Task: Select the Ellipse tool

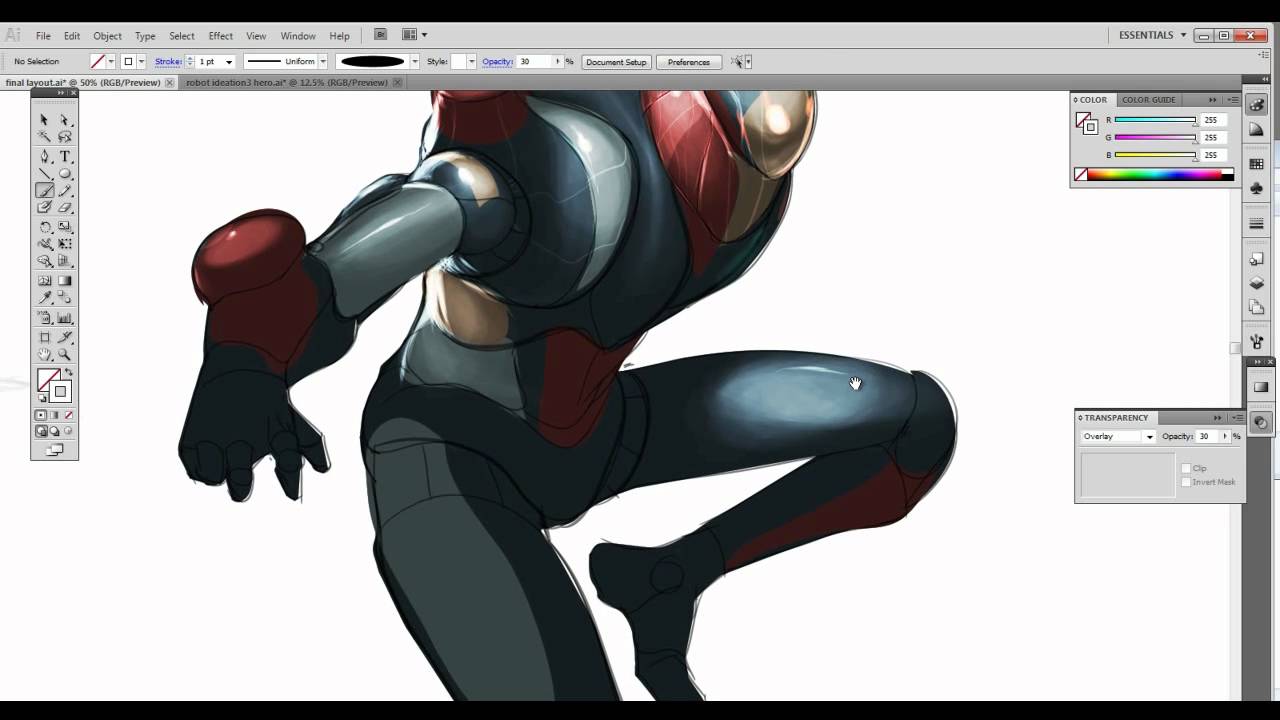Action: pos(65,173)
